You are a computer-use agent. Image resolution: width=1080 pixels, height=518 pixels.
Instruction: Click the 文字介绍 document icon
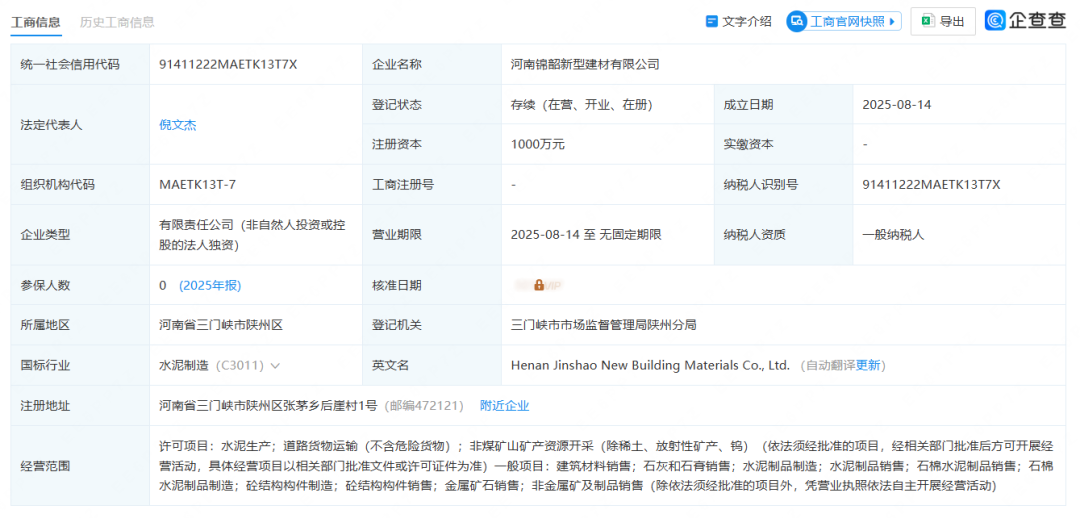click(x=712, y=21)
